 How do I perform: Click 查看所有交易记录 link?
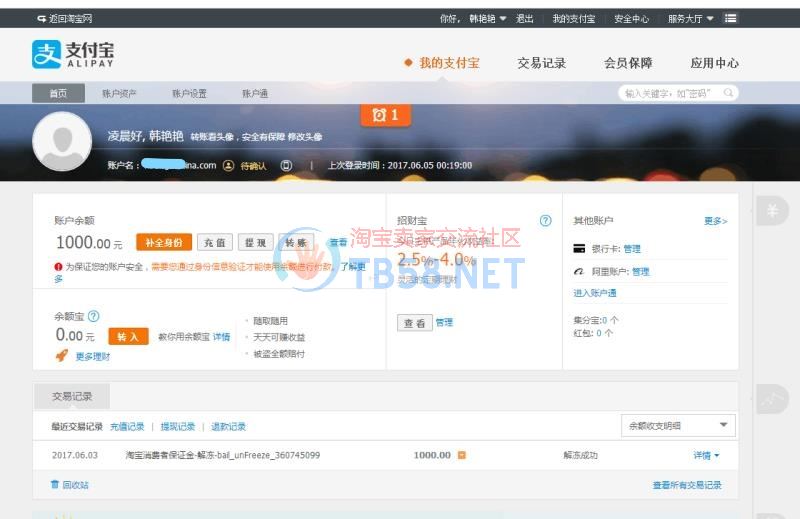click(687, 485)
